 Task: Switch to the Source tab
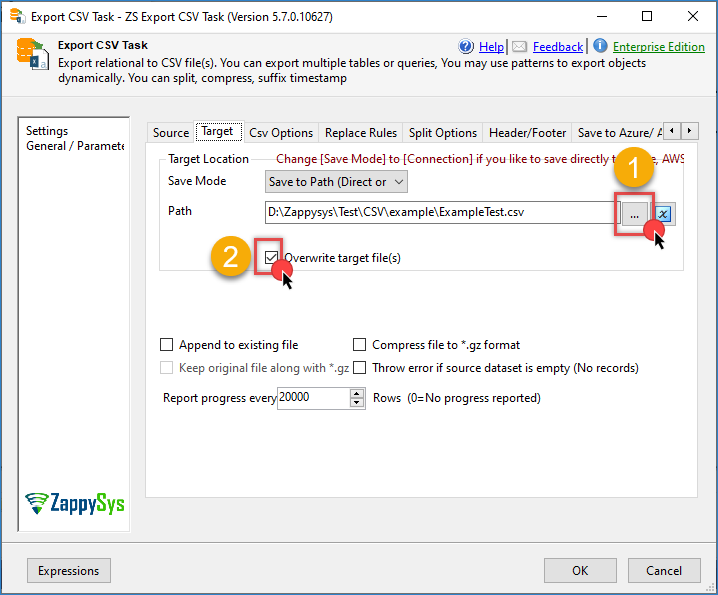(171, 133)
